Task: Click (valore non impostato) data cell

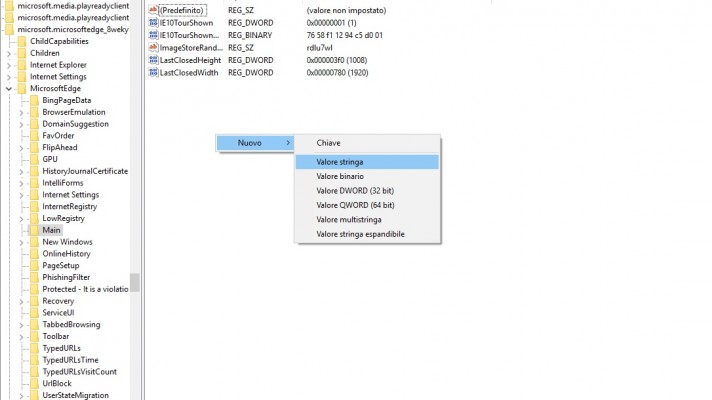Action: (x=346, y=10)
